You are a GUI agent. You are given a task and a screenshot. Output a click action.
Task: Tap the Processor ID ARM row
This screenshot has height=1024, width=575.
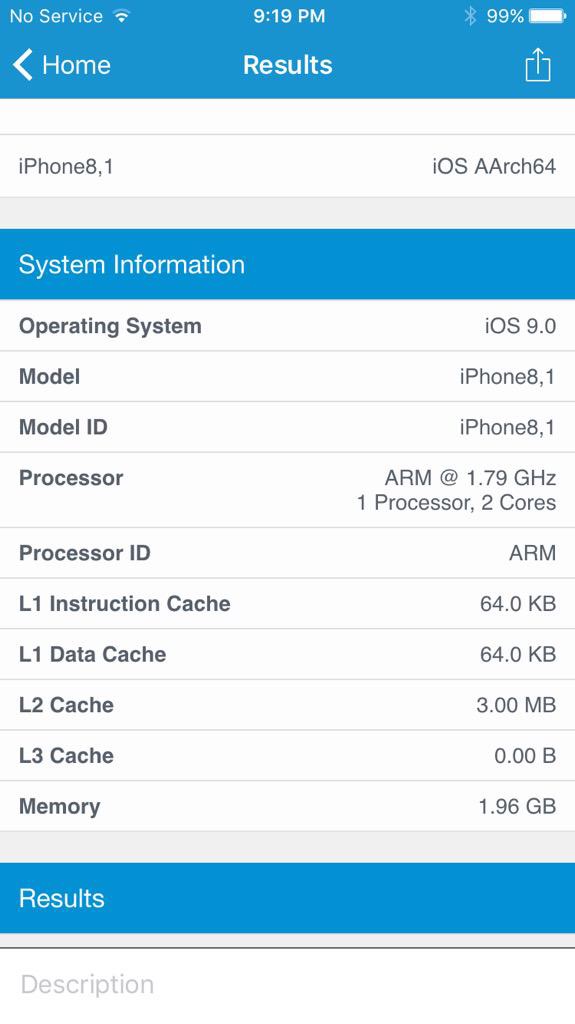click(x=288, y=553)
